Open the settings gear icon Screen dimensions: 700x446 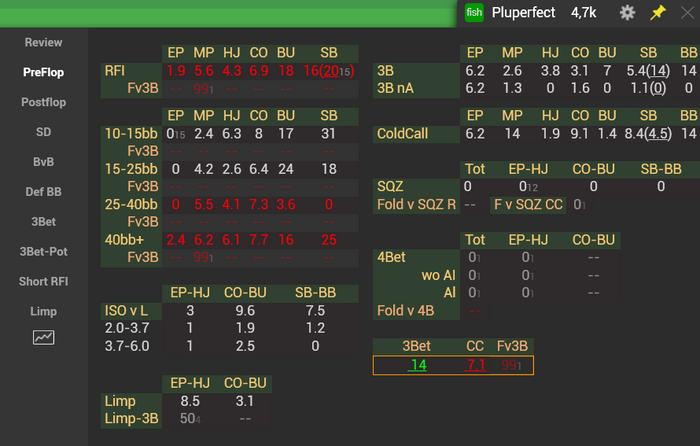coord(627,13)
